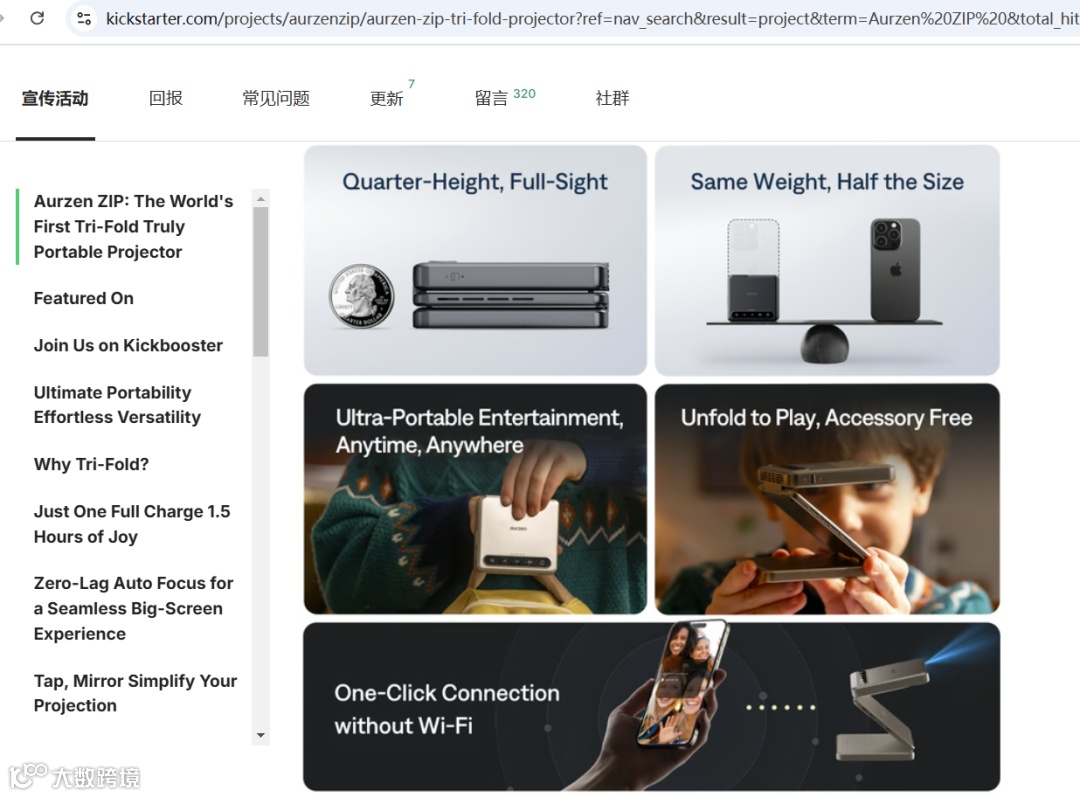
Task: Open the 常见问题 tab
Action: pyautogui.click(x=276, y=98)
